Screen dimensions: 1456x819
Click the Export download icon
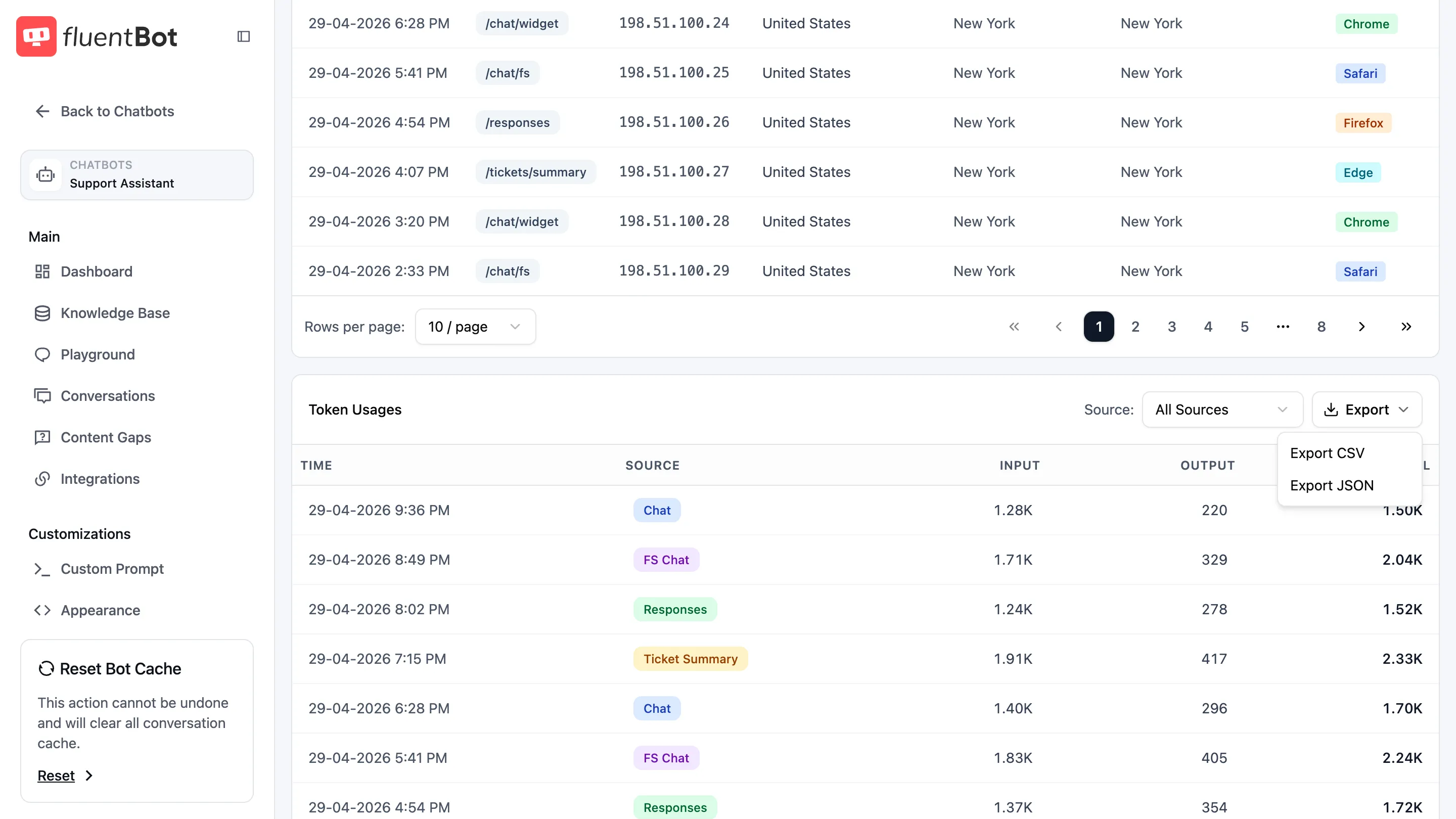(x=1331, y=410)
